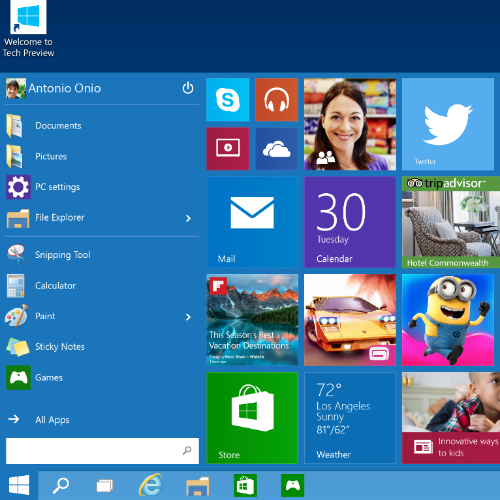500x500 pixels.
Task: Launch the racing car game tile
Action: click(350, 320)
